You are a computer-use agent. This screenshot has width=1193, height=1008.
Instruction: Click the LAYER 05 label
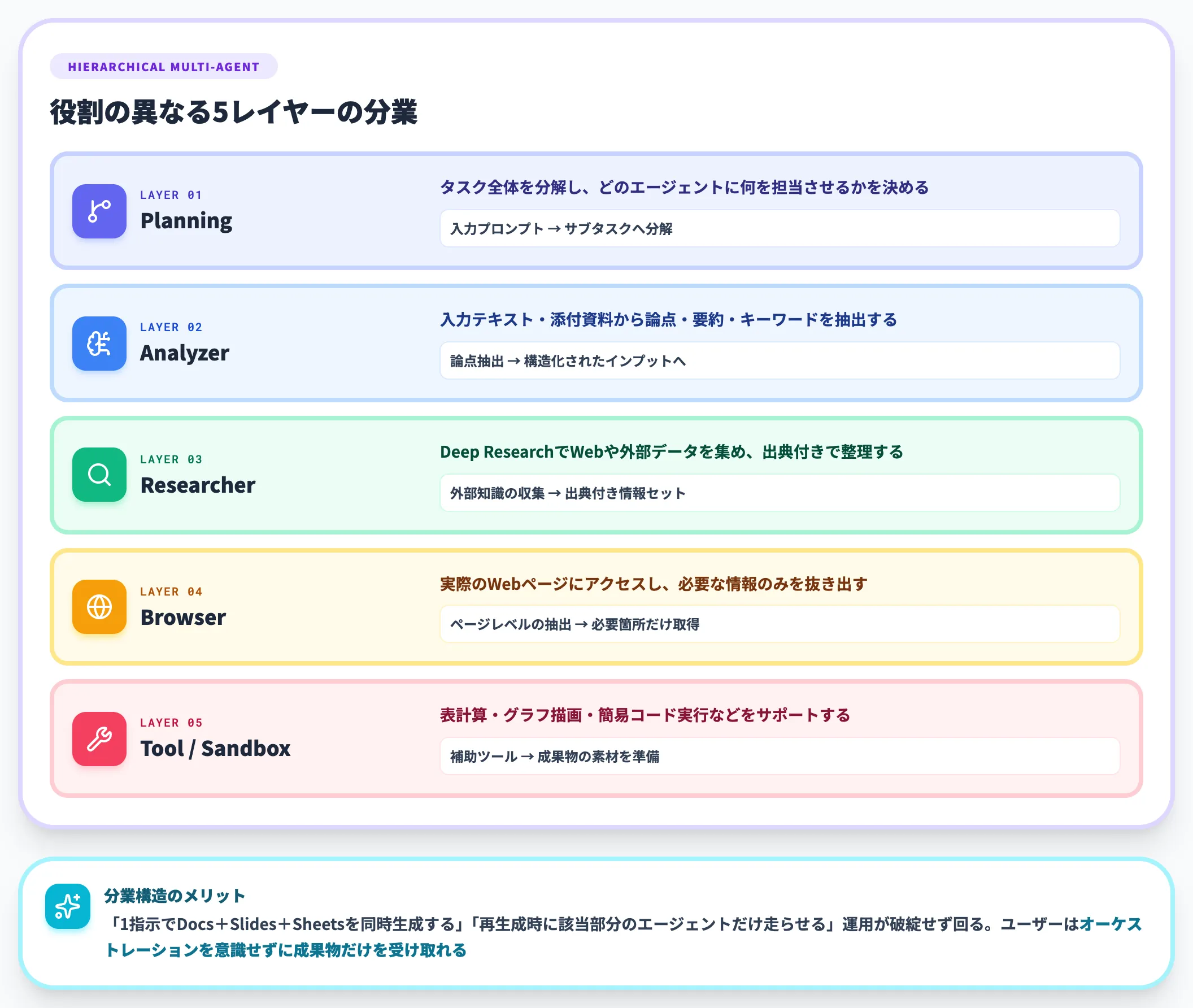171,723
